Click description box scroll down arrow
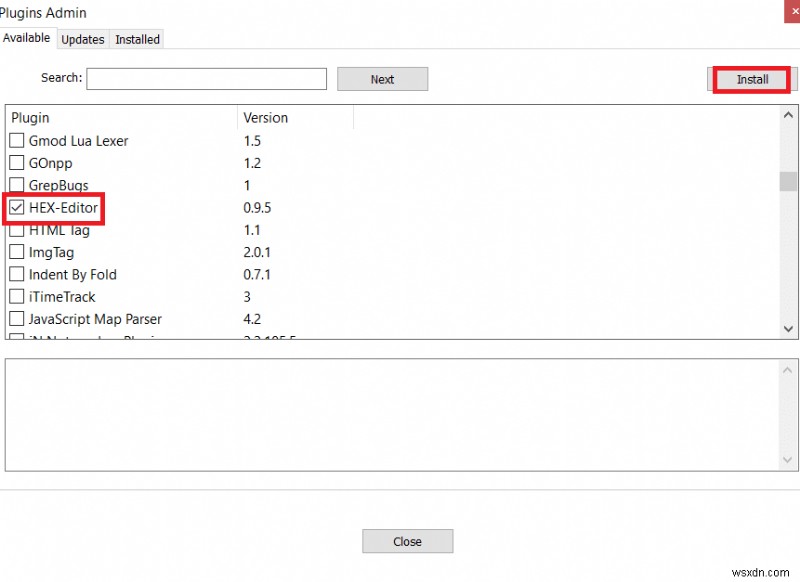 coord(787,460)
